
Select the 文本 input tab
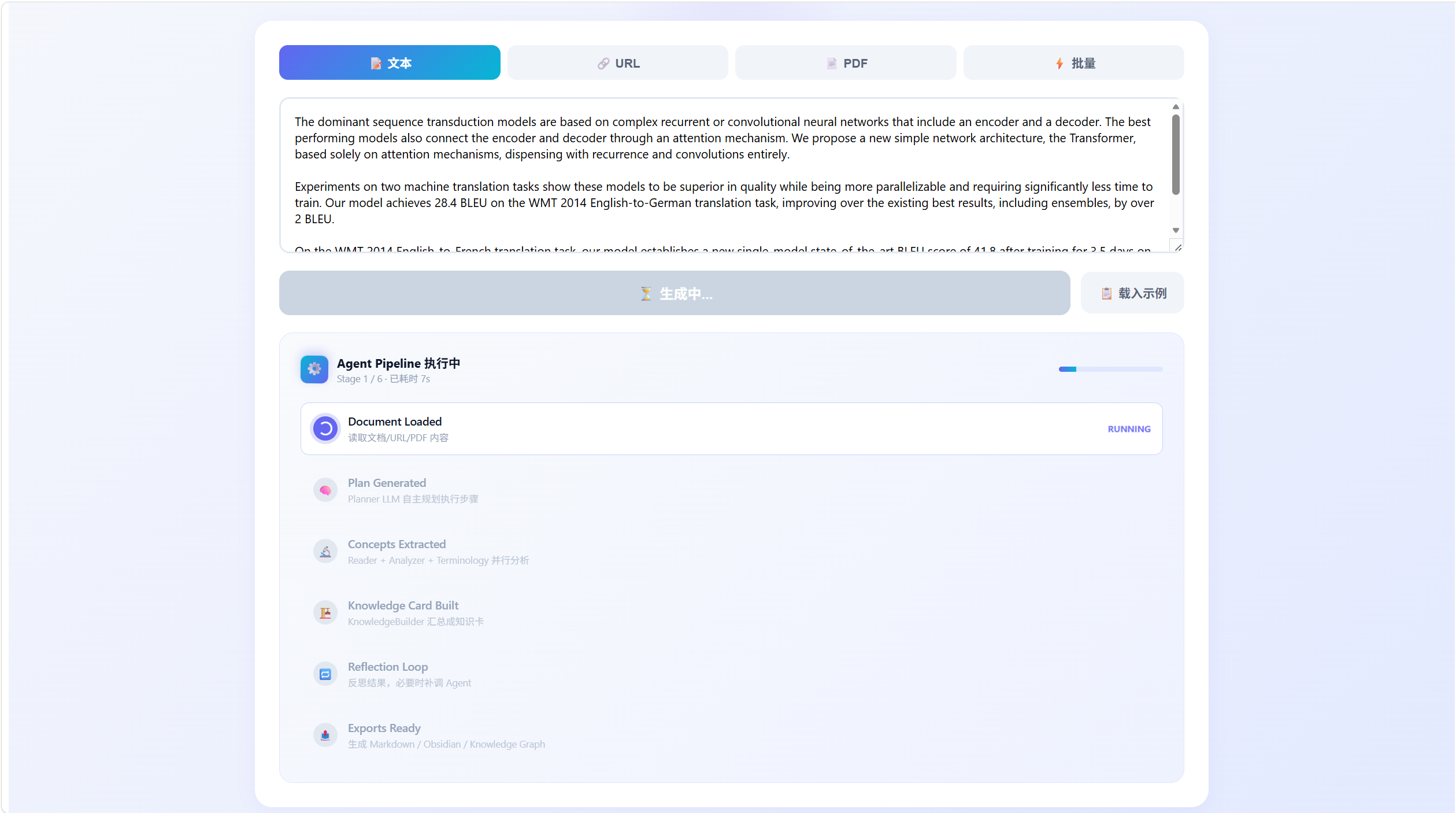click(x=390, y=63)
